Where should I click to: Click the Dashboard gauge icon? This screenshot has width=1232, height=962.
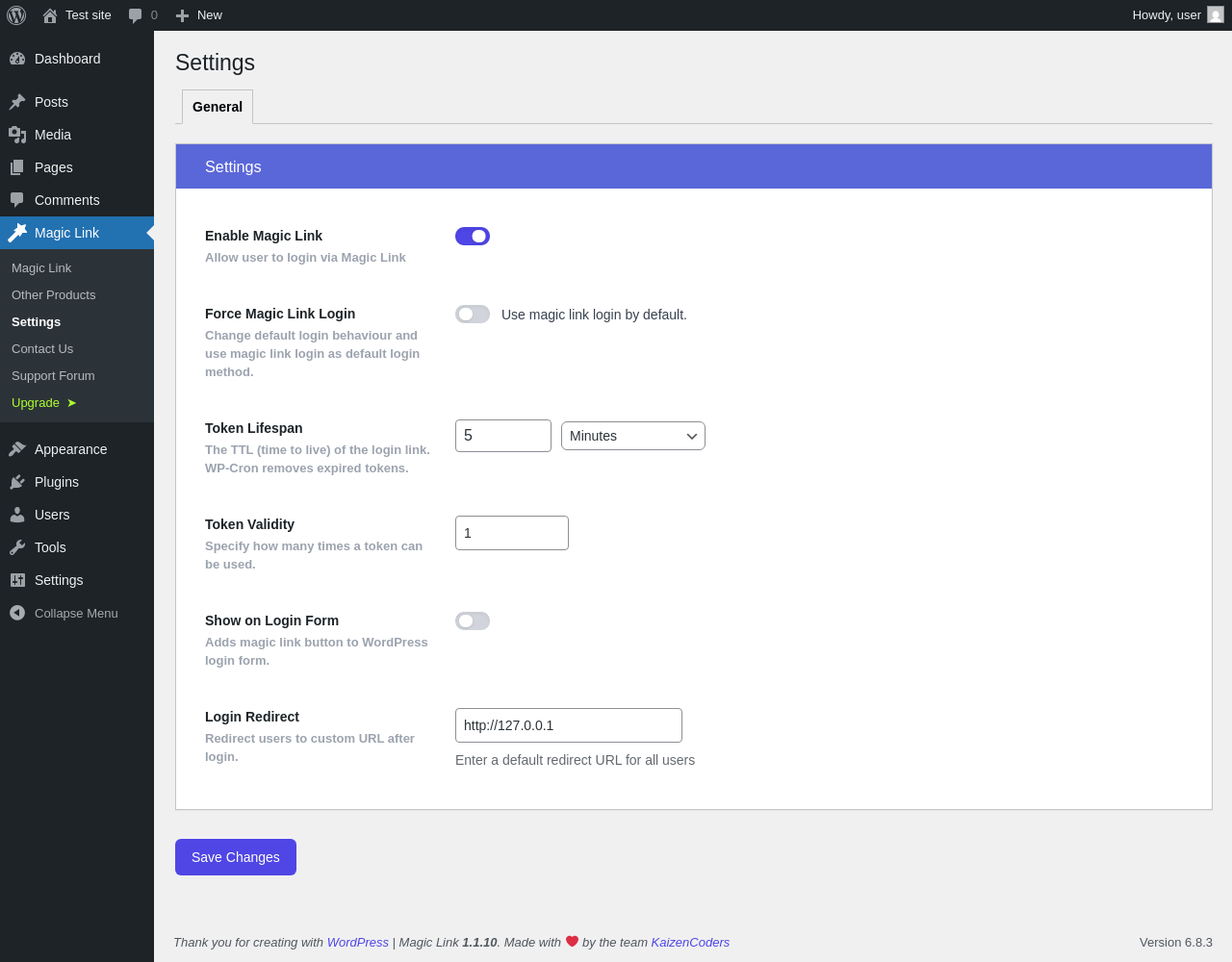click(x=17, y=59)
